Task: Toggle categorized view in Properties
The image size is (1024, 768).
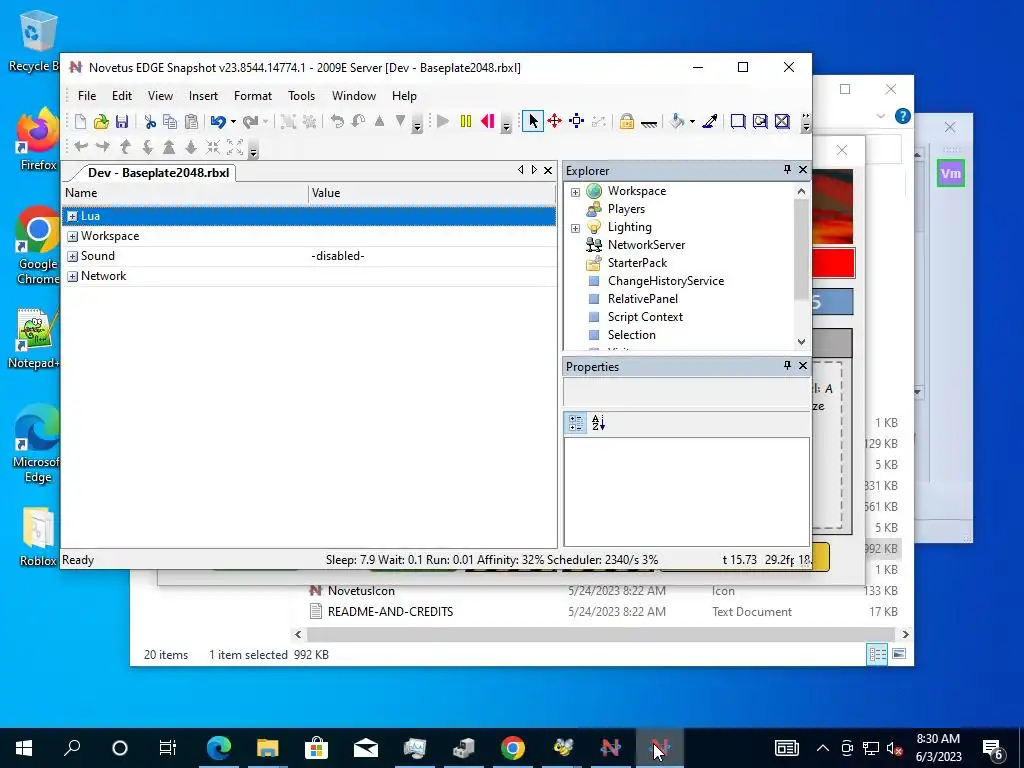Action: tap(576, 423)
